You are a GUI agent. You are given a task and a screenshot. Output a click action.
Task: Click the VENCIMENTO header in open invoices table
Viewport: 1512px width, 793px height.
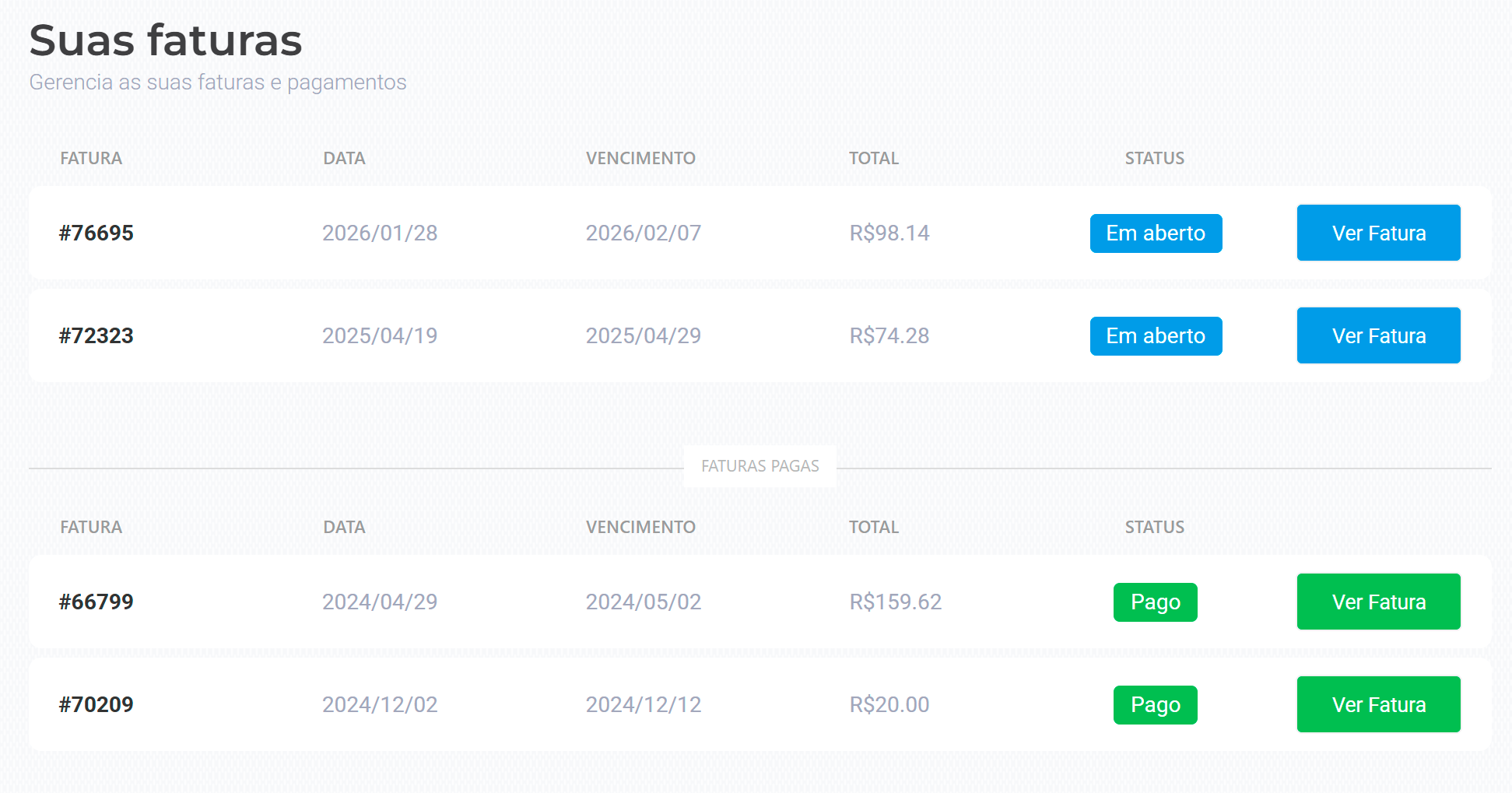[640, 158]
